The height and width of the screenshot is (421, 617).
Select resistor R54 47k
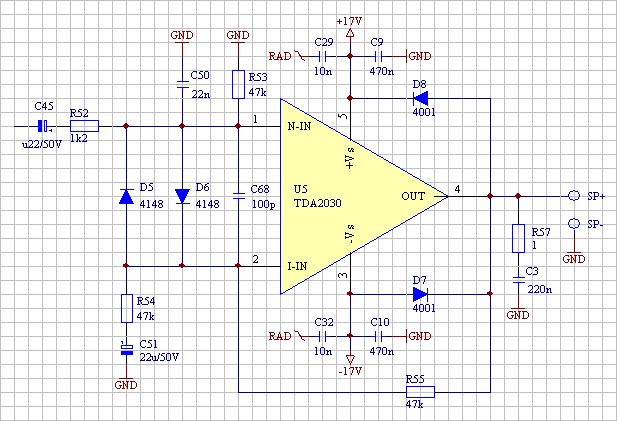pyautogui.click(x=126, y=306)
